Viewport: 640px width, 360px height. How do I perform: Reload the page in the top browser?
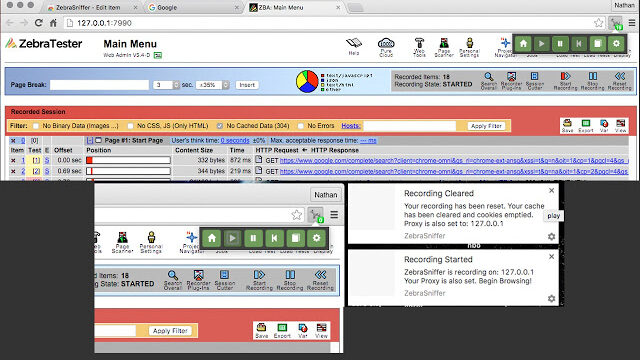39,23
